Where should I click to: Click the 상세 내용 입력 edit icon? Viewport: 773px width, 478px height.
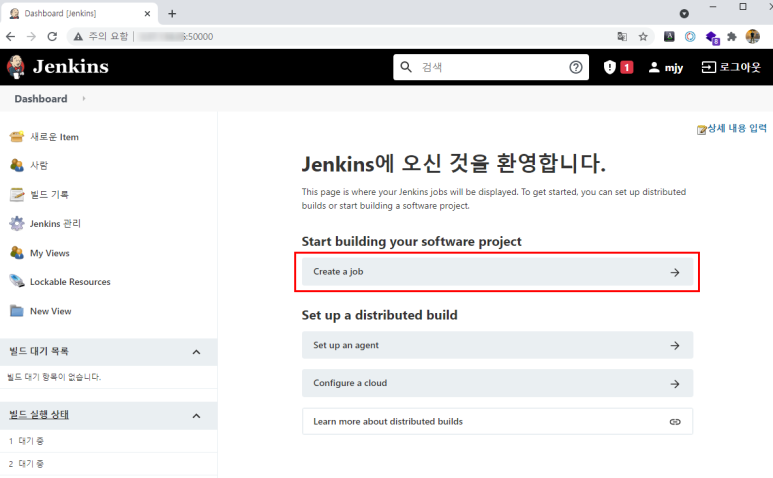click(702, 130)
